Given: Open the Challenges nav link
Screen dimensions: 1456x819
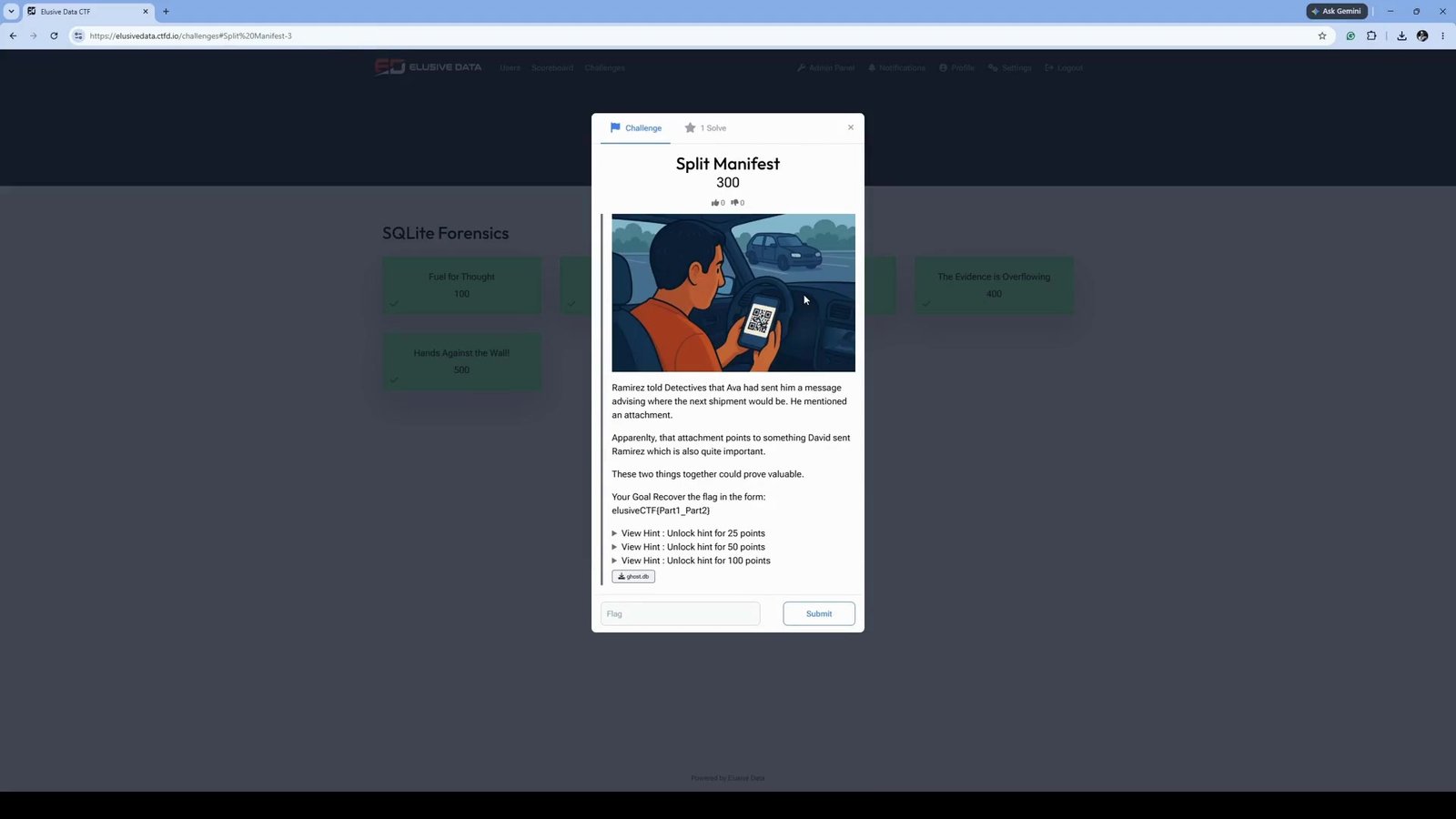Looking at the screenshot, I should pyautogui.click(x=604, y=68).
